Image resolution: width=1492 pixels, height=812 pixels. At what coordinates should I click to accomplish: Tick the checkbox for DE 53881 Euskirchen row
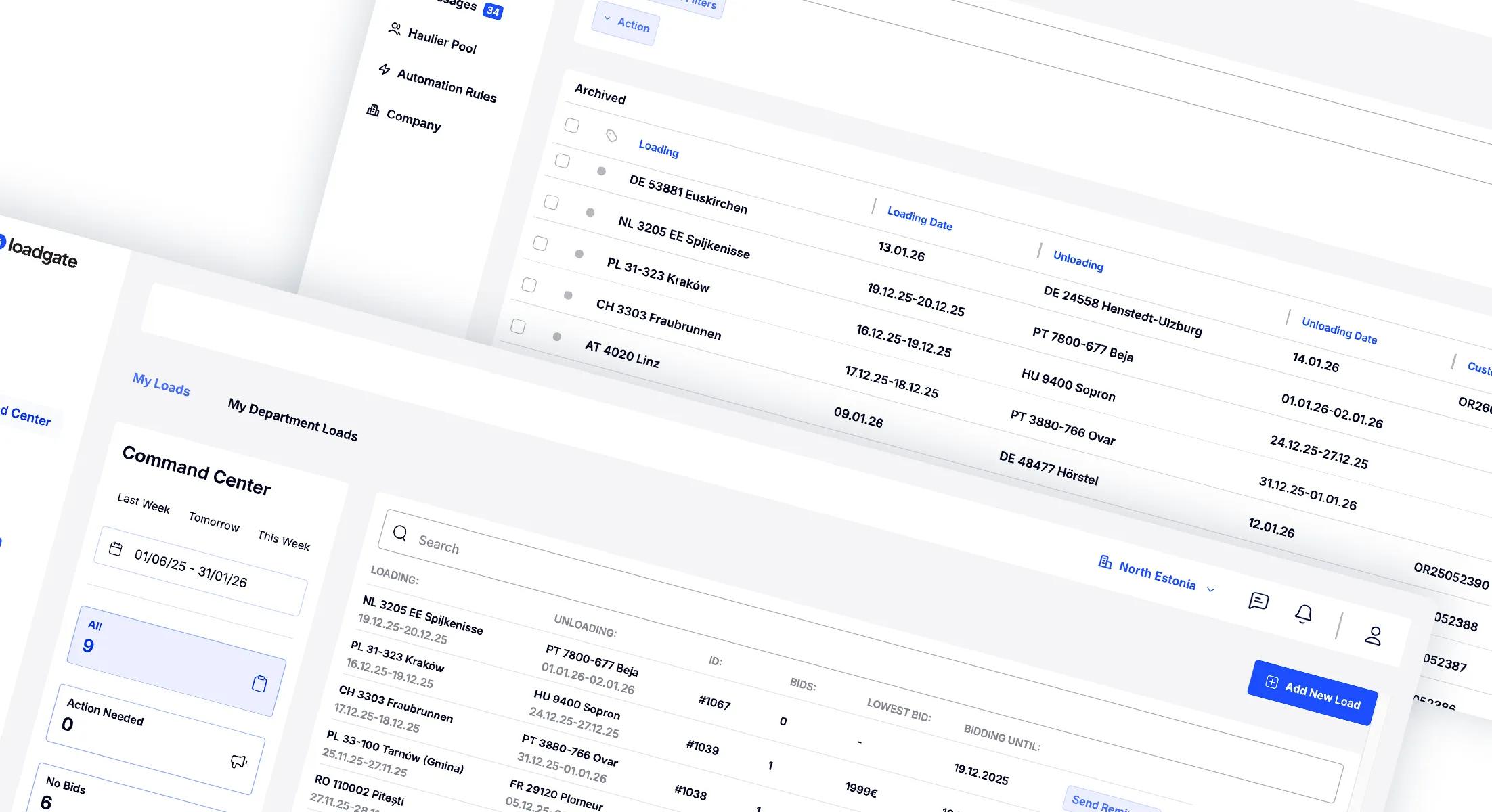[x=562, y=161]
